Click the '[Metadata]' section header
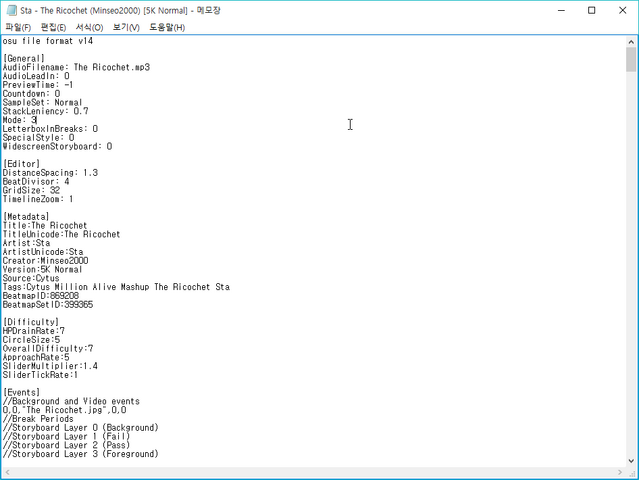 point(26,217)
